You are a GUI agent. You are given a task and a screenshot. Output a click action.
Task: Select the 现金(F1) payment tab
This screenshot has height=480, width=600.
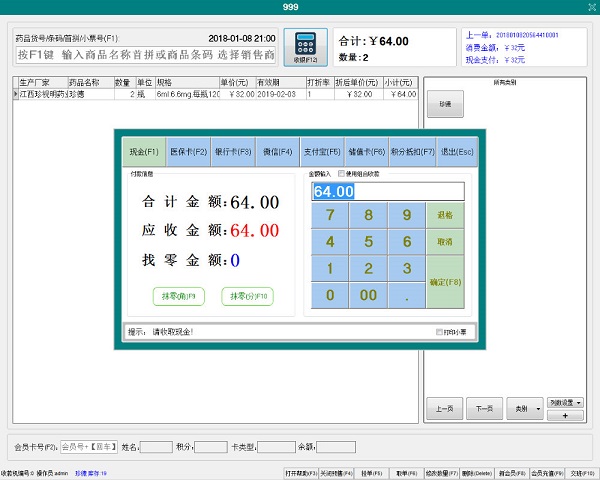[x=144, y=152]
